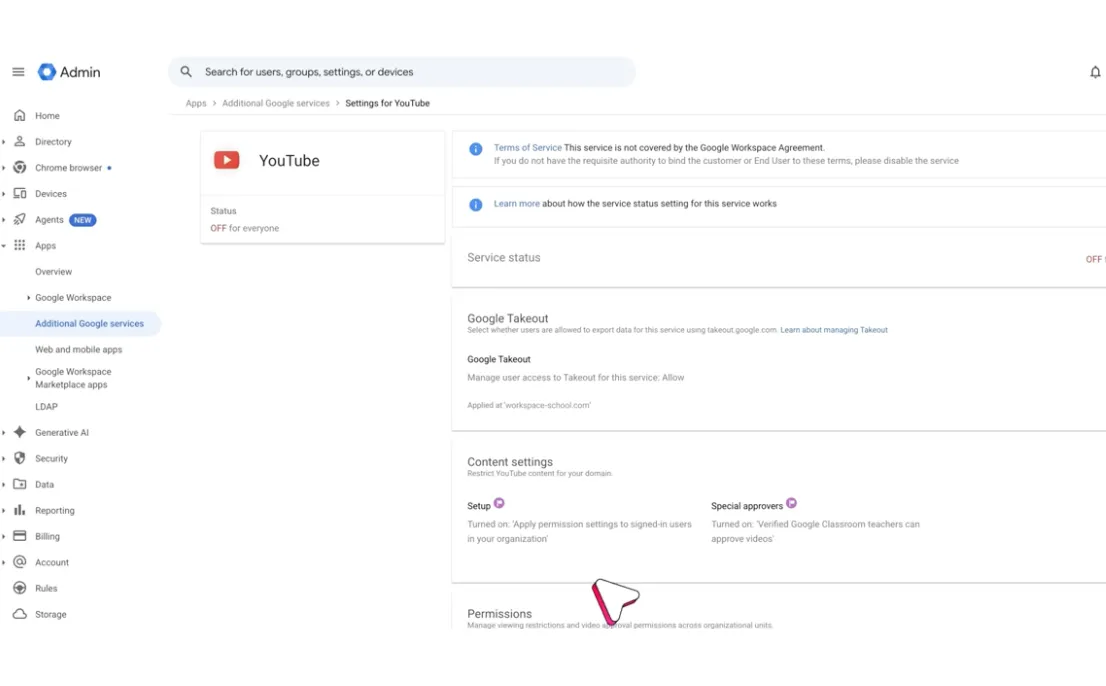Viewport: 1106px width, 686px height.
Task: Click the Security shield icon
Action: pos(20,458)
